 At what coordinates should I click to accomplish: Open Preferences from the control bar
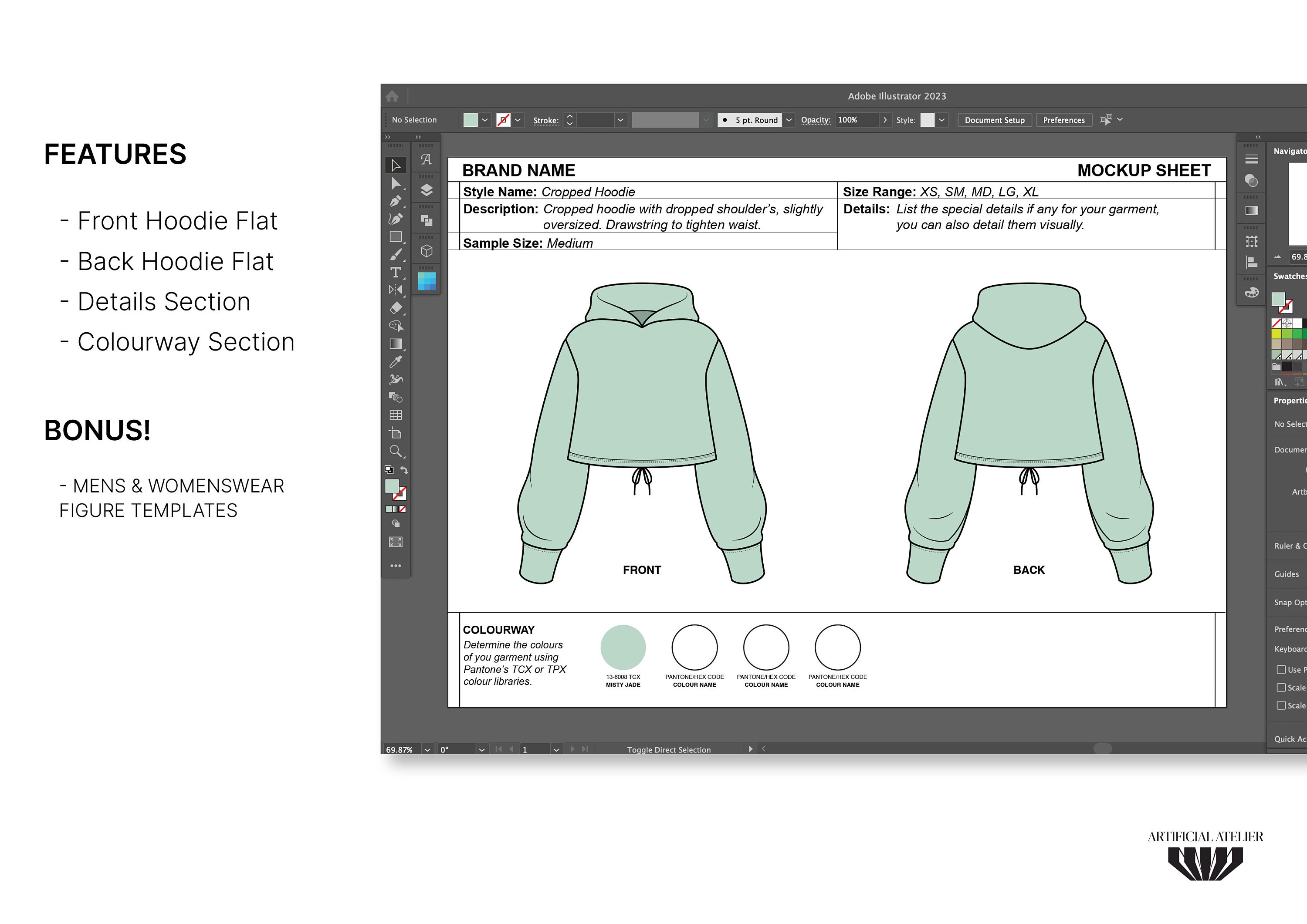tap(1063, 120)
